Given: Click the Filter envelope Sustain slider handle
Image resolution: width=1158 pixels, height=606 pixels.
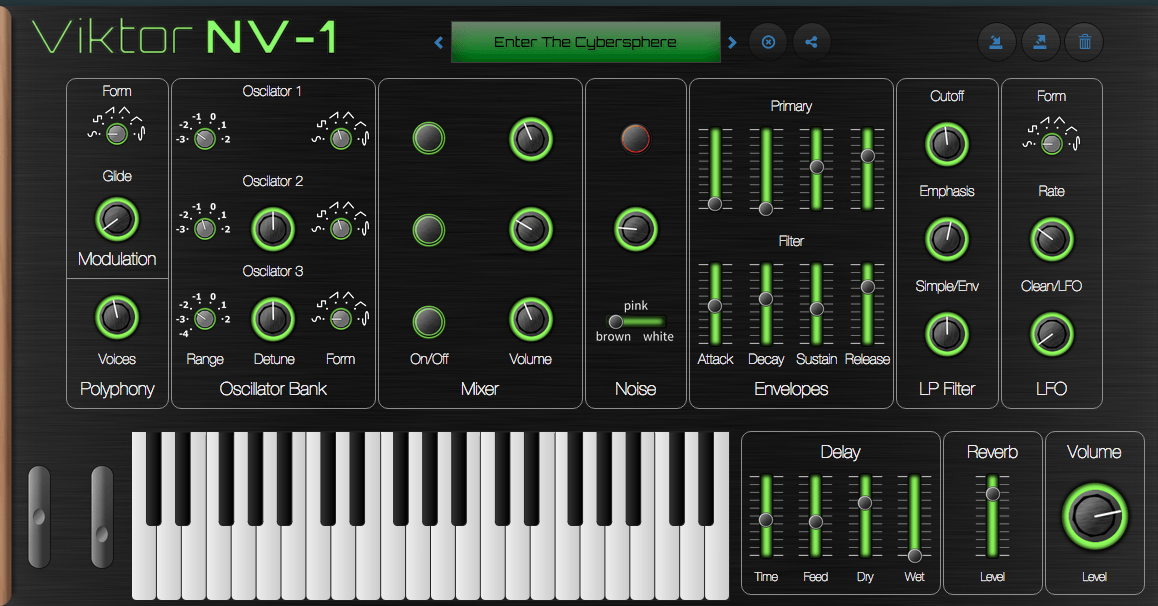Looking at the screenshot, I should 817,309.
